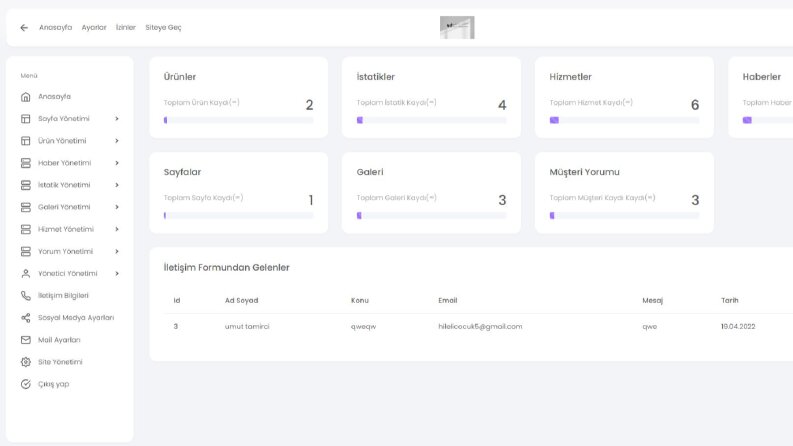Open Mail Ayarları page
This screenshot has height=446, width=793.
(59, 340)
